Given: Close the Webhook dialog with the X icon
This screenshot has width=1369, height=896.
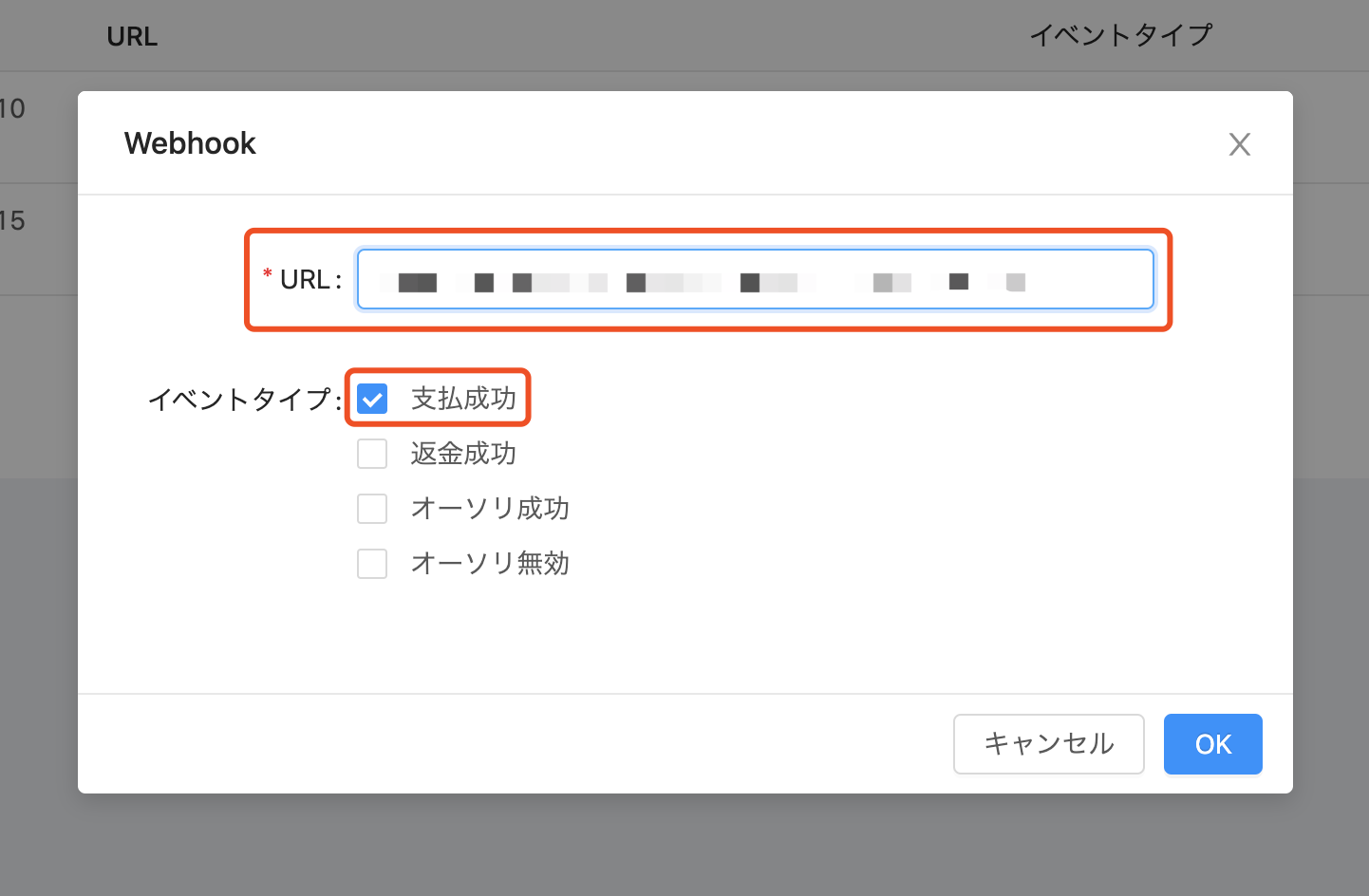Looking at the screenshot, I should click(1239, 144).
